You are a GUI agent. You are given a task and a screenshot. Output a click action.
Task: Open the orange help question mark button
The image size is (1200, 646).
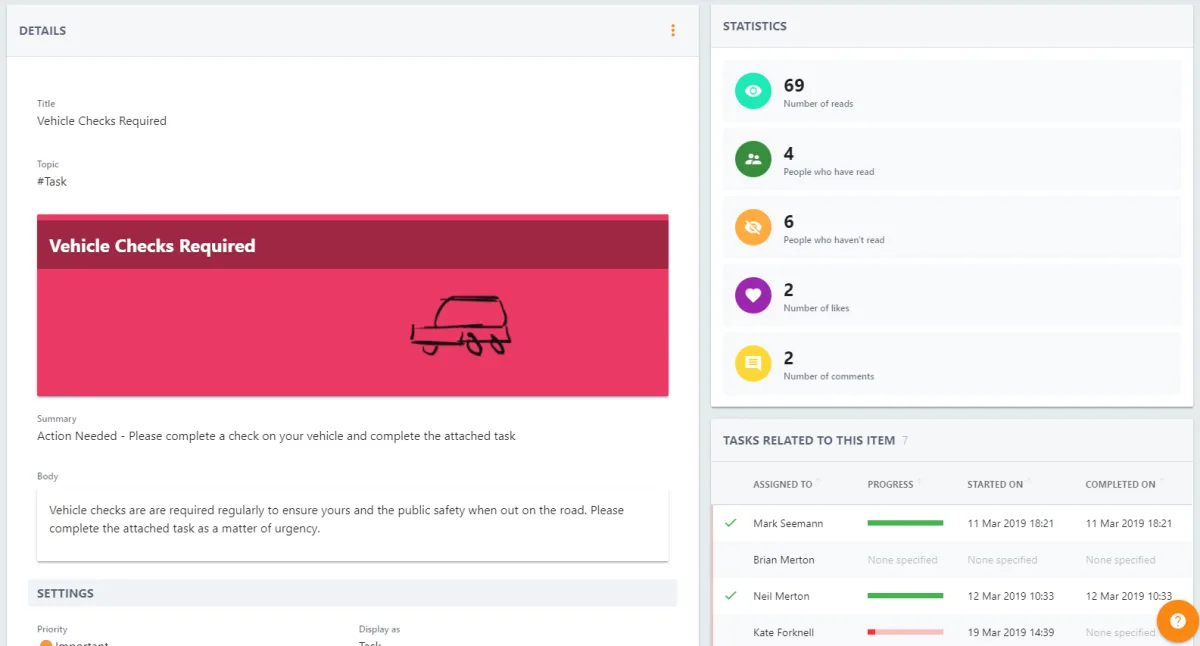tap(1177, 621)
